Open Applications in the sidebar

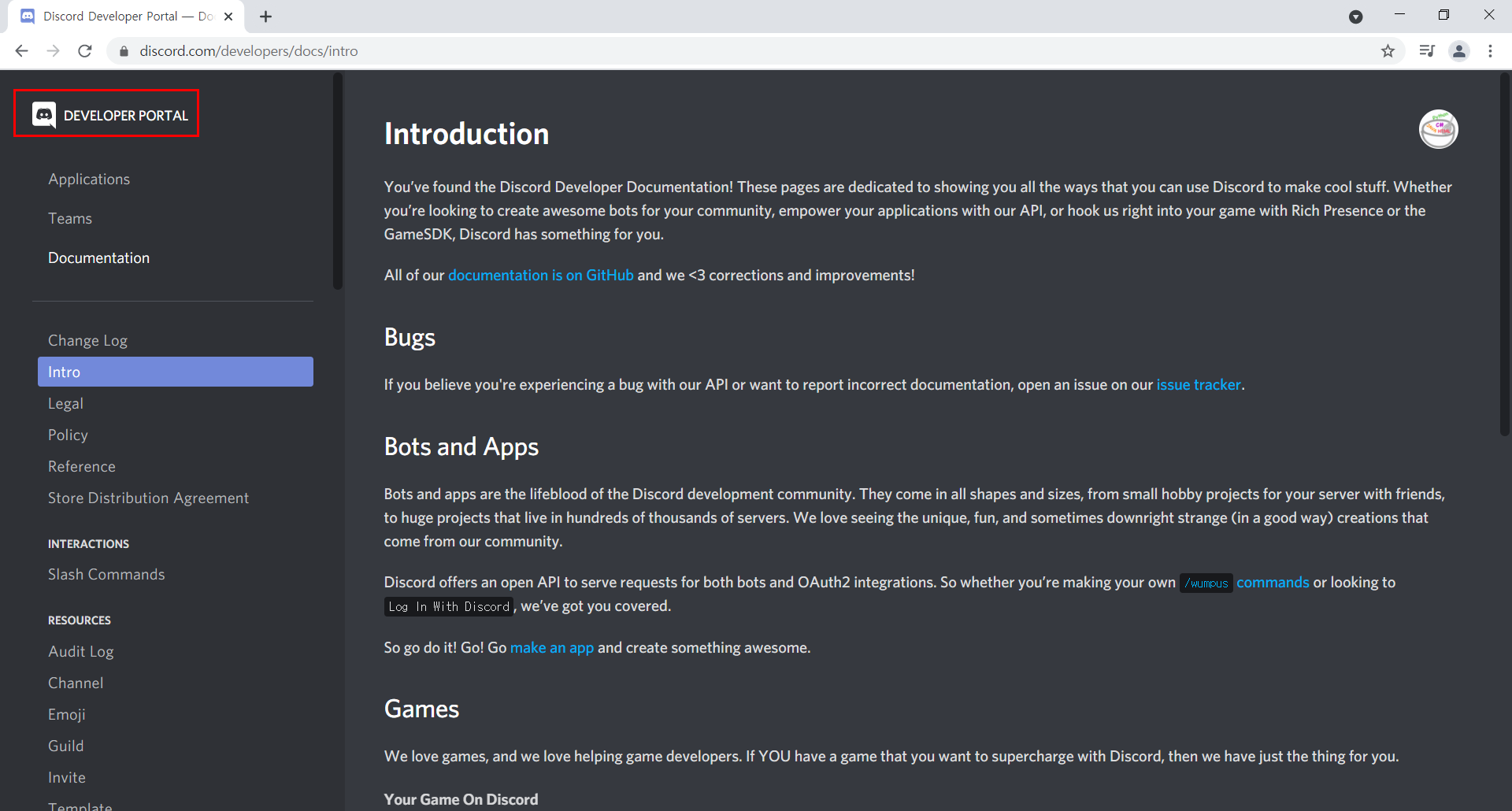tap(89, 180)
